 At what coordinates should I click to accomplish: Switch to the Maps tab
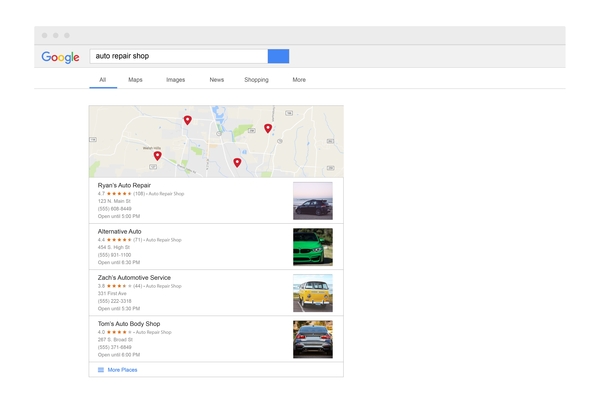135,80
